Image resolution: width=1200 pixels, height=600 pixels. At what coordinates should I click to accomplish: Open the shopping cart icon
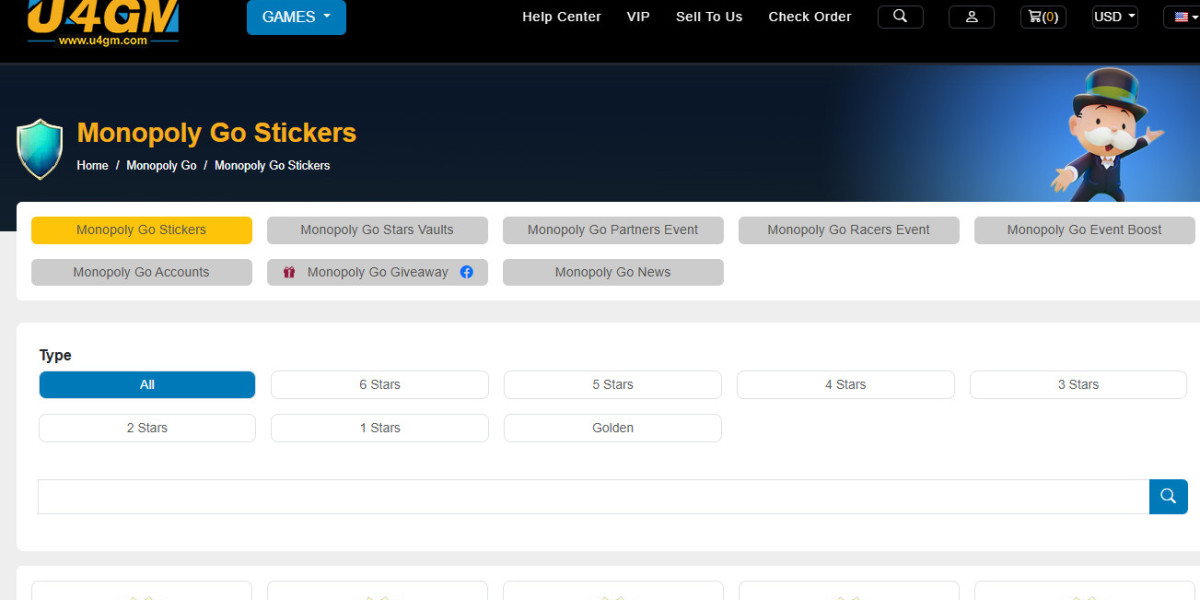1042,17
